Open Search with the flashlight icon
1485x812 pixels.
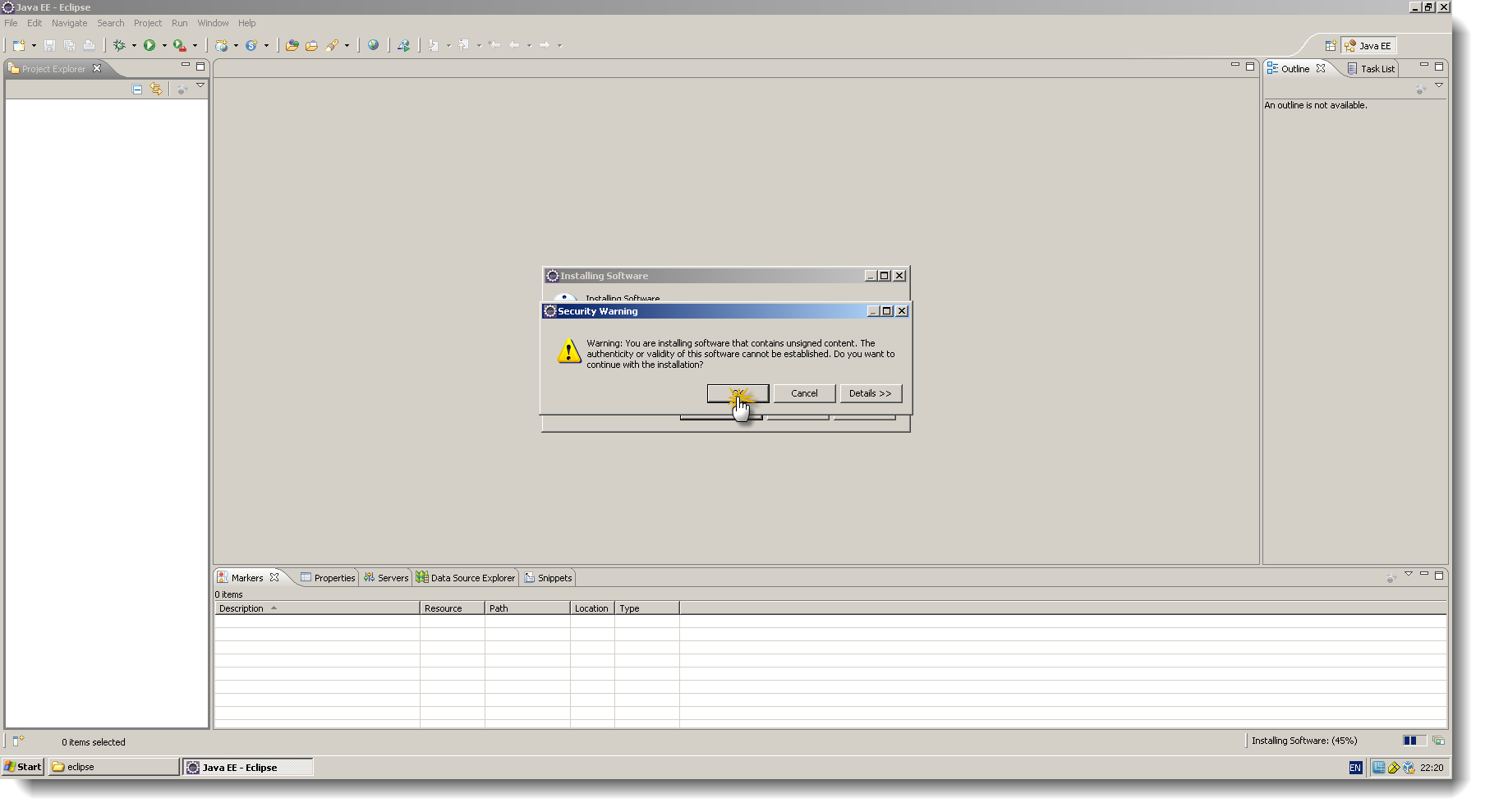pos(330,45)
